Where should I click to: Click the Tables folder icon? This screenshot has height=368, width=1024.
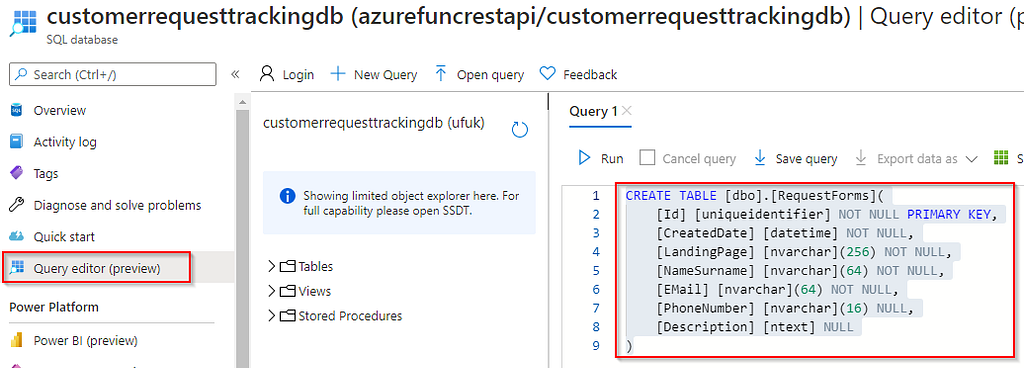tap(288, 266)
